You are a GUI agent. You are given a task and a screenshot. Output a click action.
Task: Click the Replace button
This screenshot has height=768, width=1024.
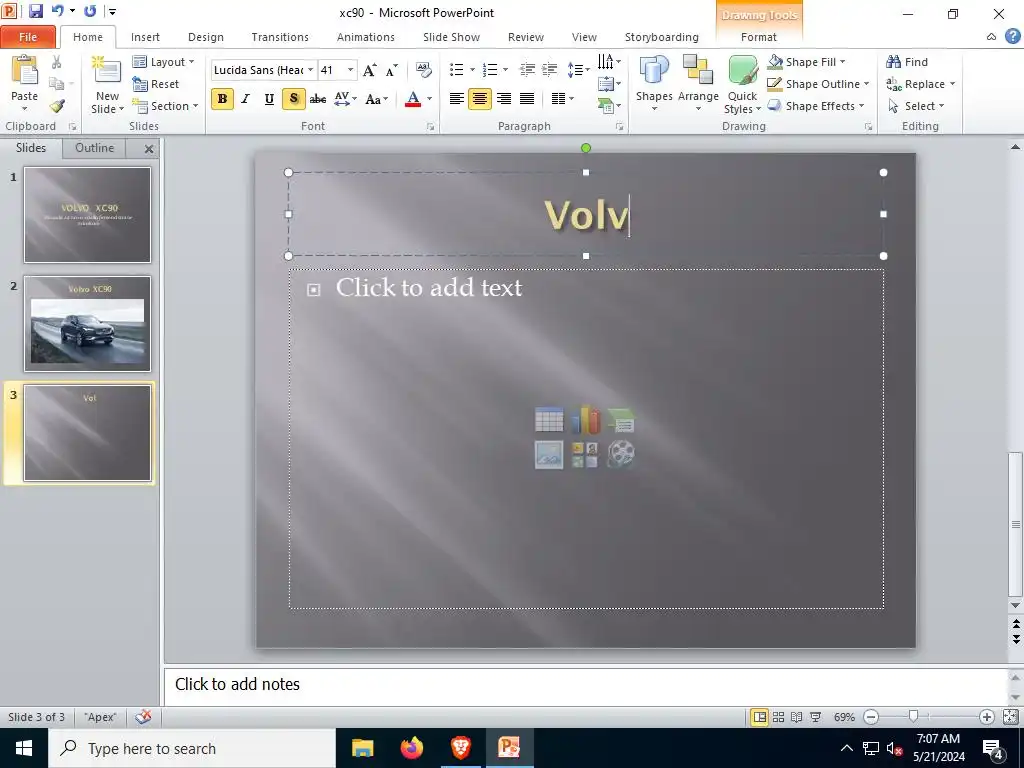point(921,84)
